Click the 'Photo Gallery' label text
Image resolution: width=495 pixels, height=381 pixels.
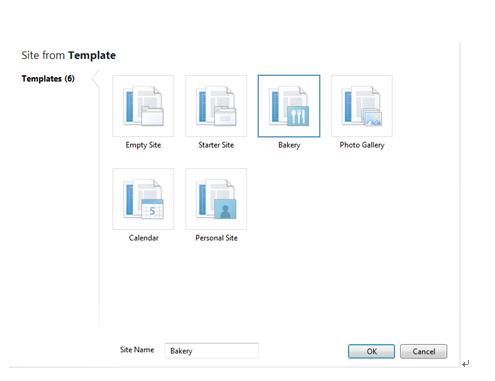pyautogui.click(x=362, y=145)
